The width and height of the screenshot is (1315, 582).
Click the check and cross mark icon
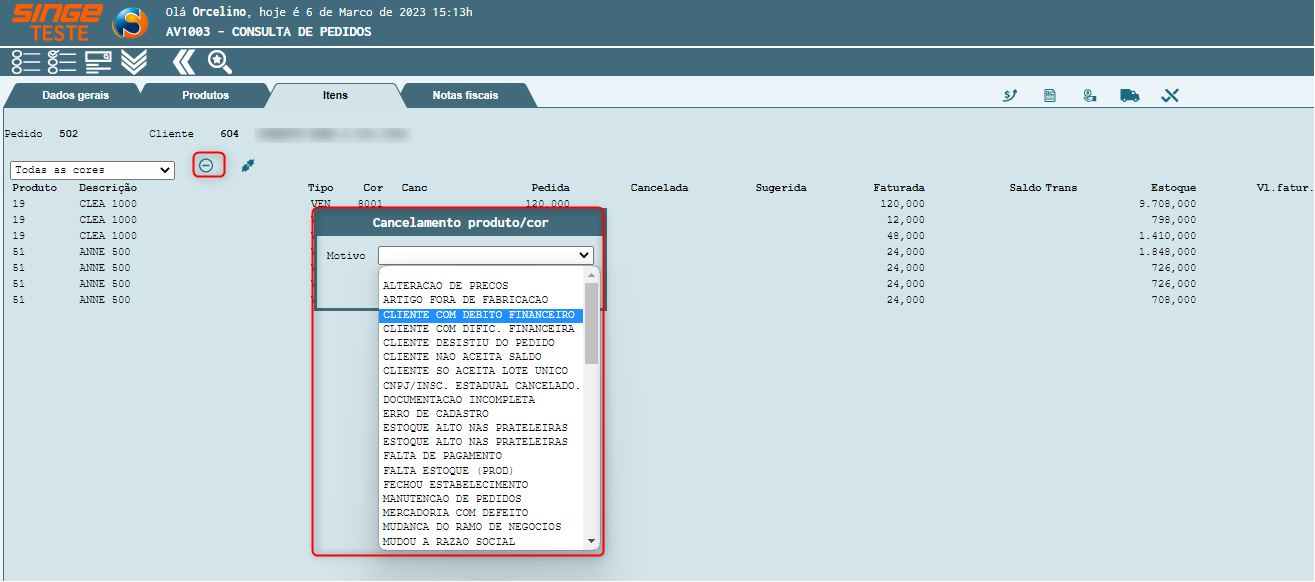tap(1171, 95)
